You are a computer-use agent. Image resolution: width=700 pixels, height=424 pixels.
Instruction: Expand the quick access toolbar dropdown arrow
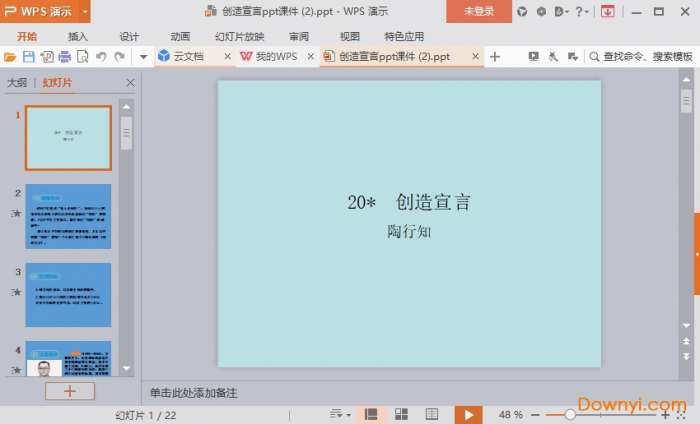point(143,57)
